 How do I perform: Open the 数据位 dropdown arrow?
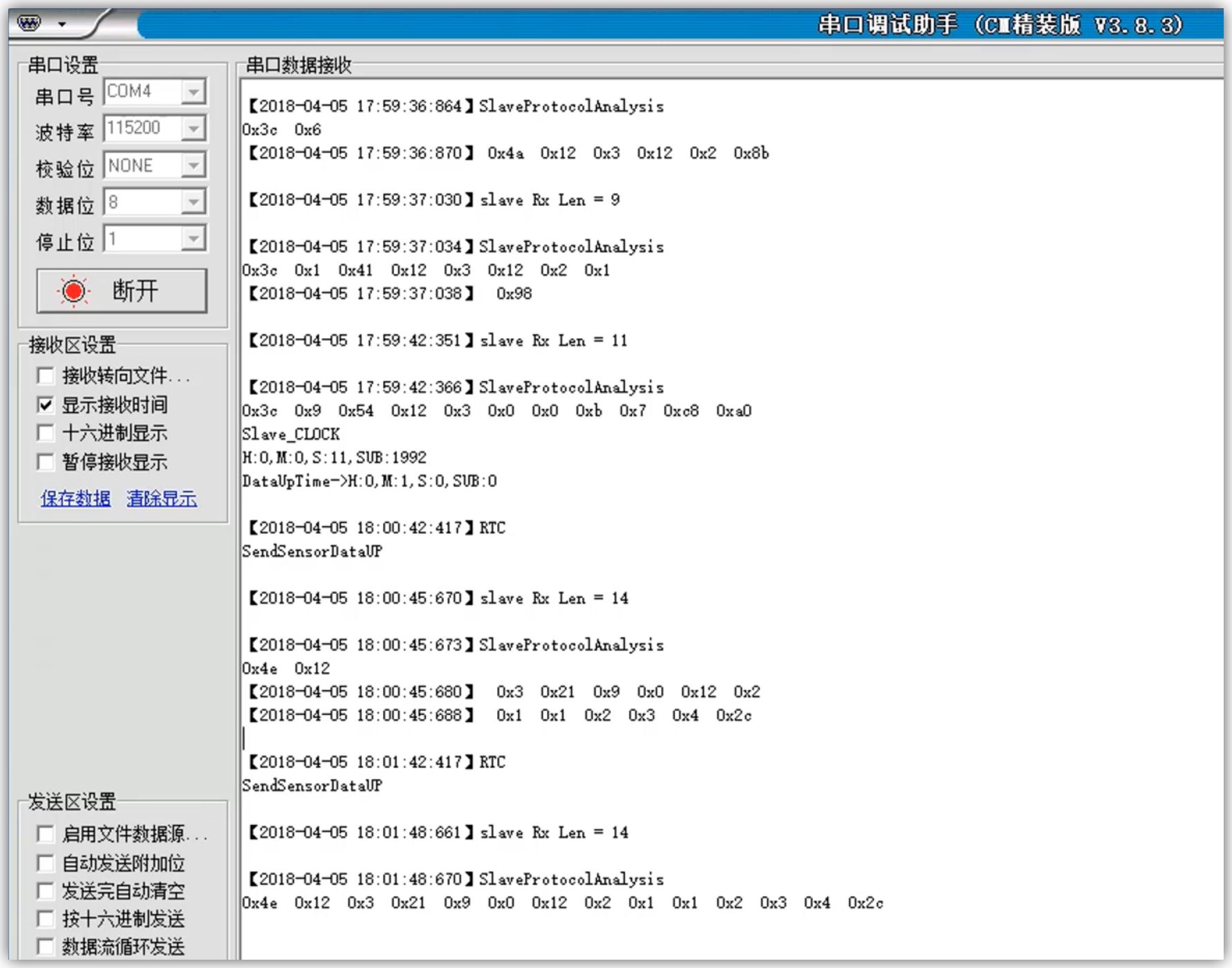pos(194,203)
